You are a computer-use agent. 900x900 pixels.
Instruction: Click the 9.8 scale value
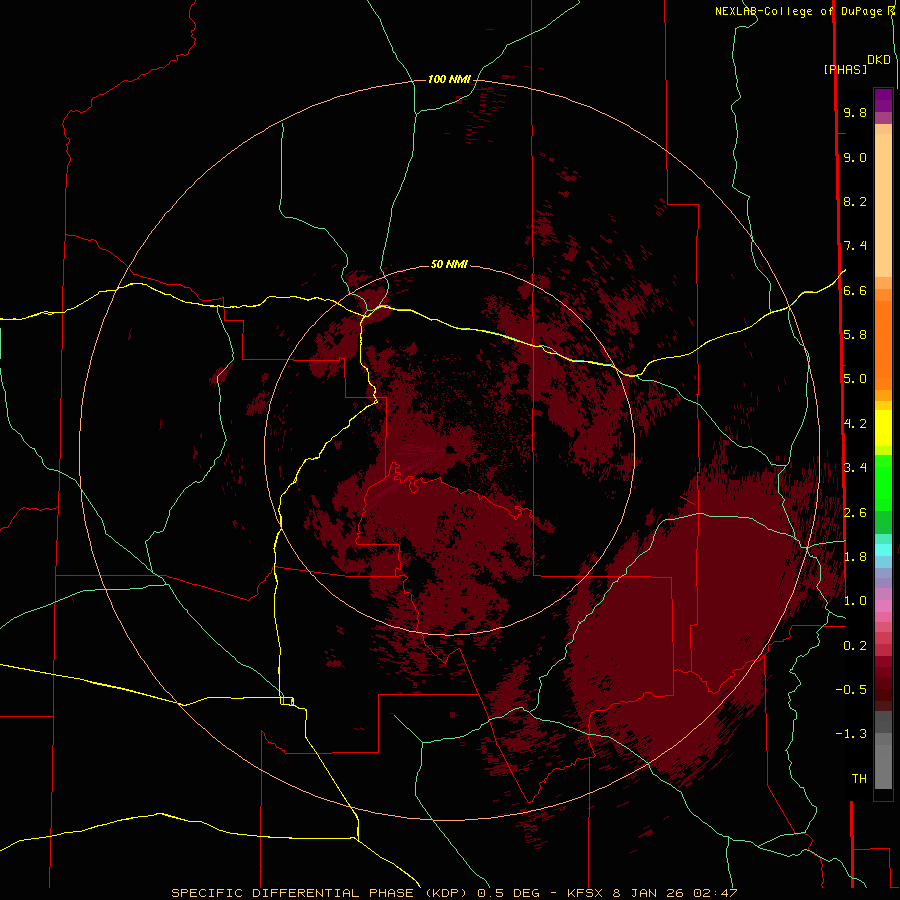855,112
